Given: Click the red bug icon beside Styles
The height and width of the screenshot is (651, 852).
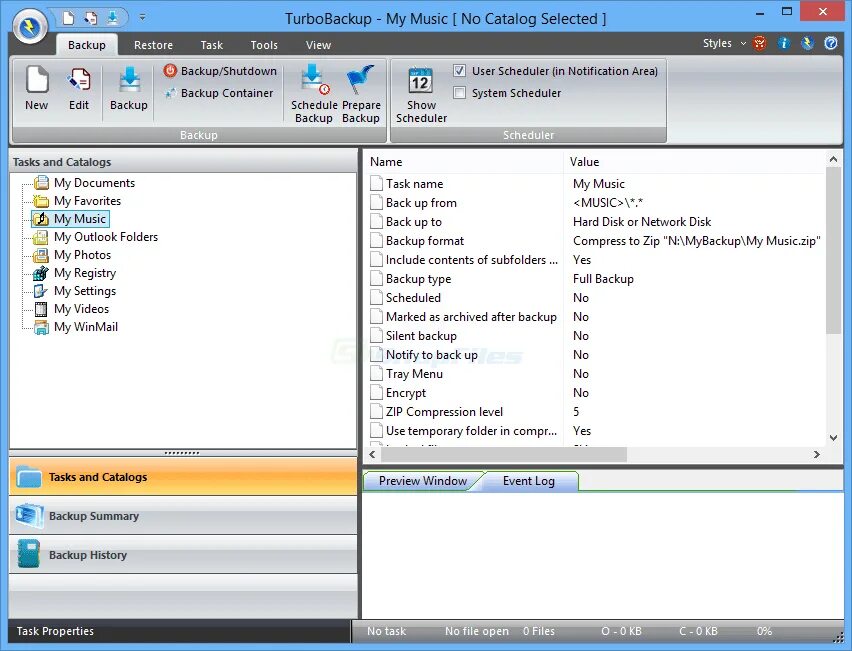Looking at the screenshot, I should 760,43.
